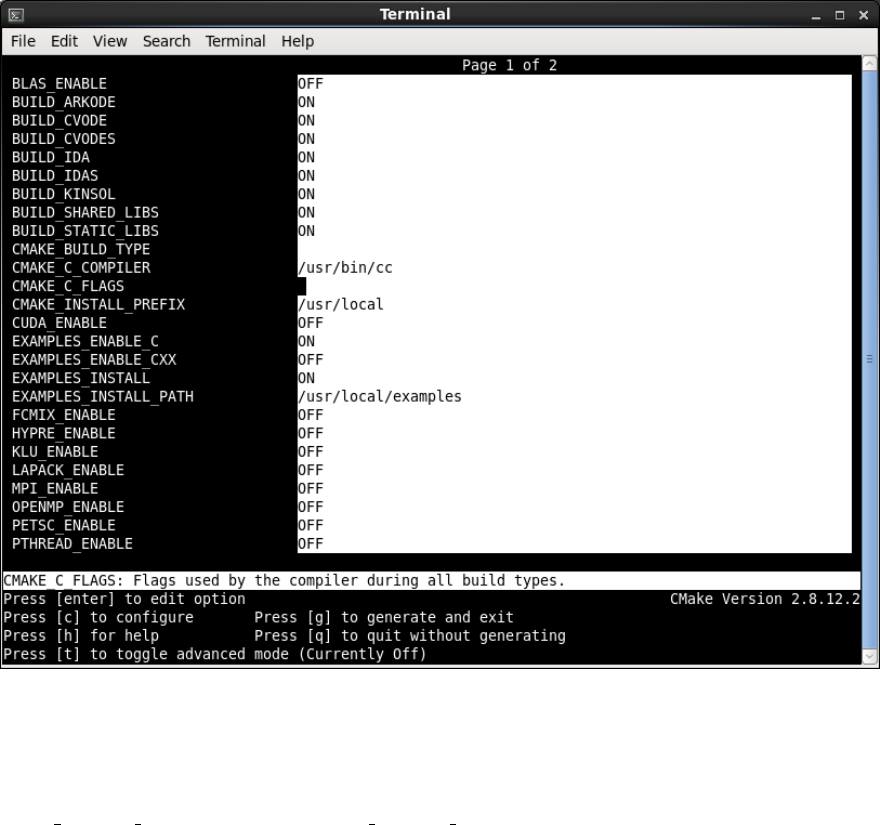The width and height of the screenshot is (880, 825).
Task: Click the scrollbar down arrow
Action: [869, 656]
